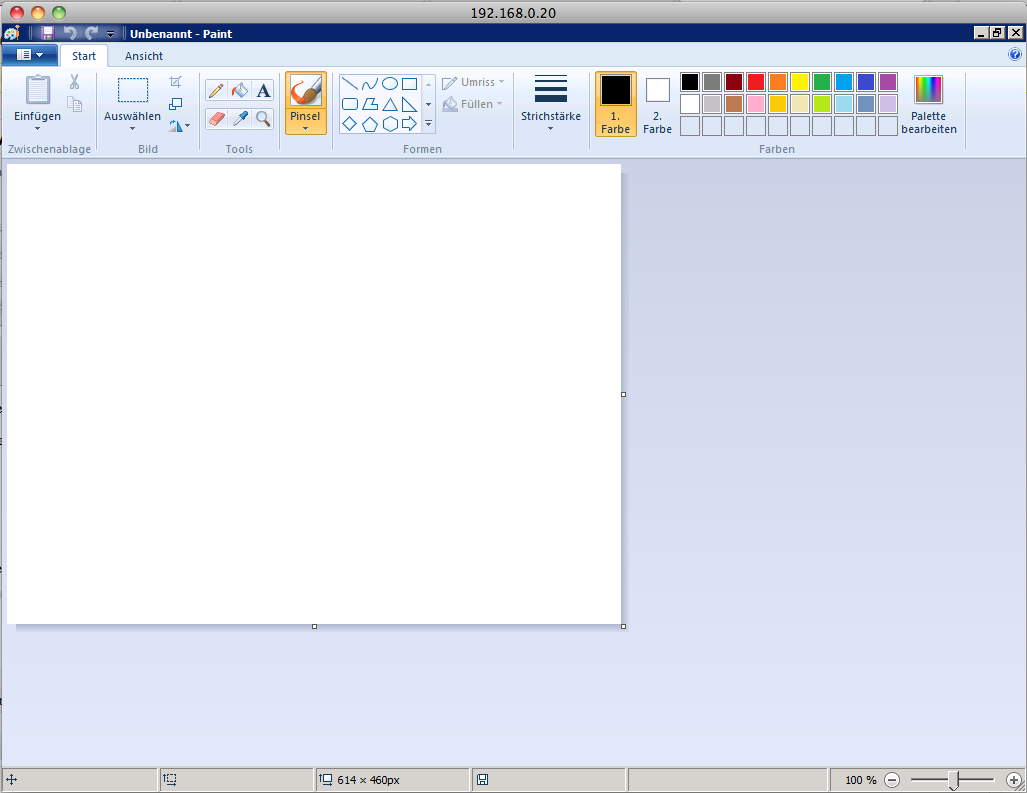Viewport: 1027px width, 793px height.
Task: Click Palette bearbeiten button
Action: [x=928, y=103]
